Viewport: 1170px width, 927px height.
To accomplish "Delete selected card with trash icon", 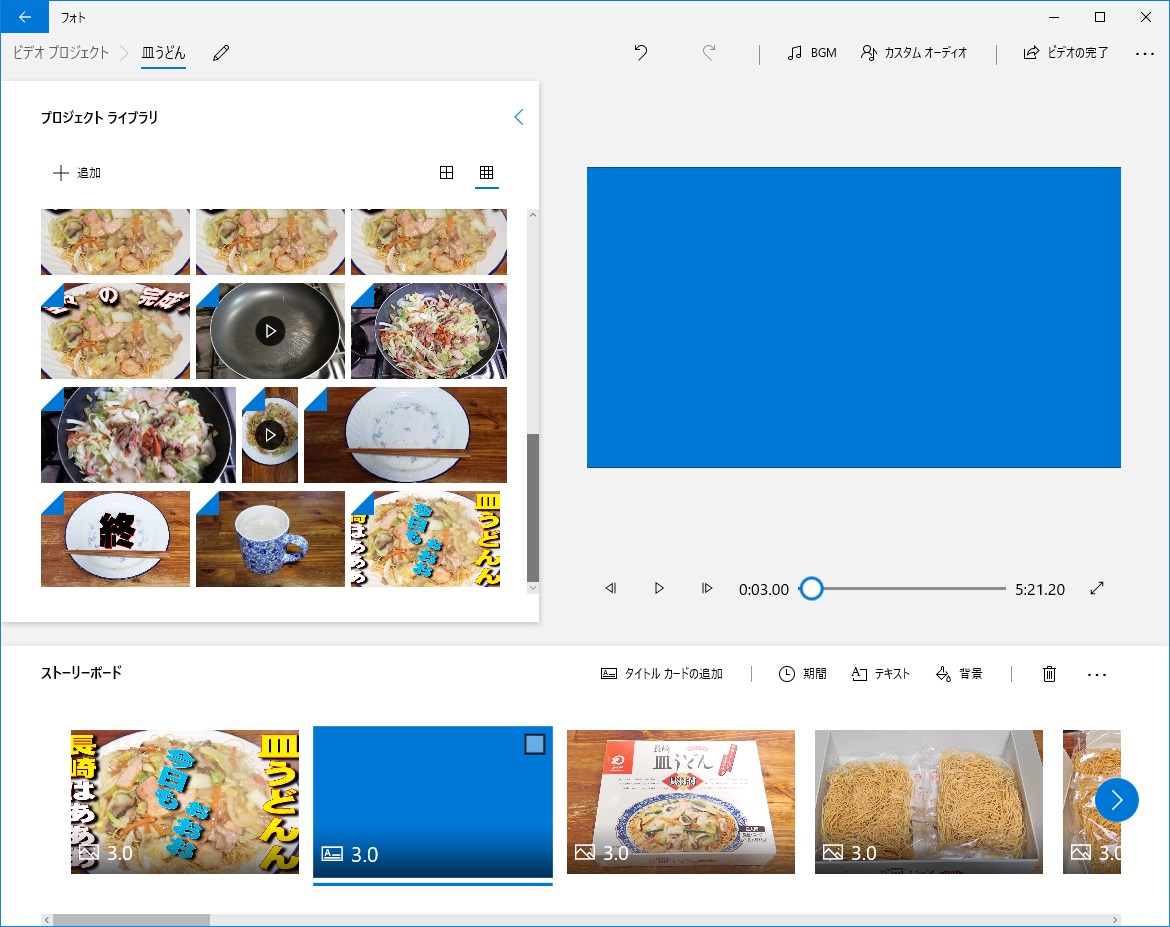I will [1049, 674].
